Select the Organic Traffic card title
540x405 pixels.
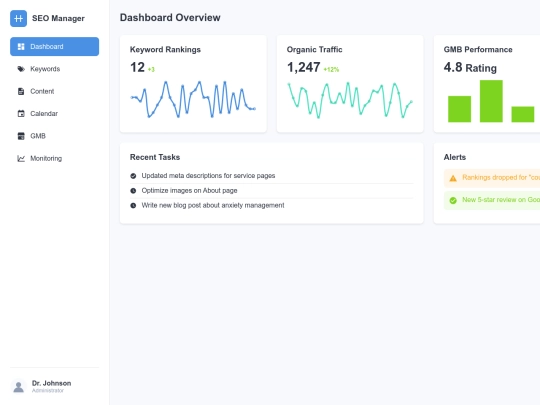click(314, 50)
